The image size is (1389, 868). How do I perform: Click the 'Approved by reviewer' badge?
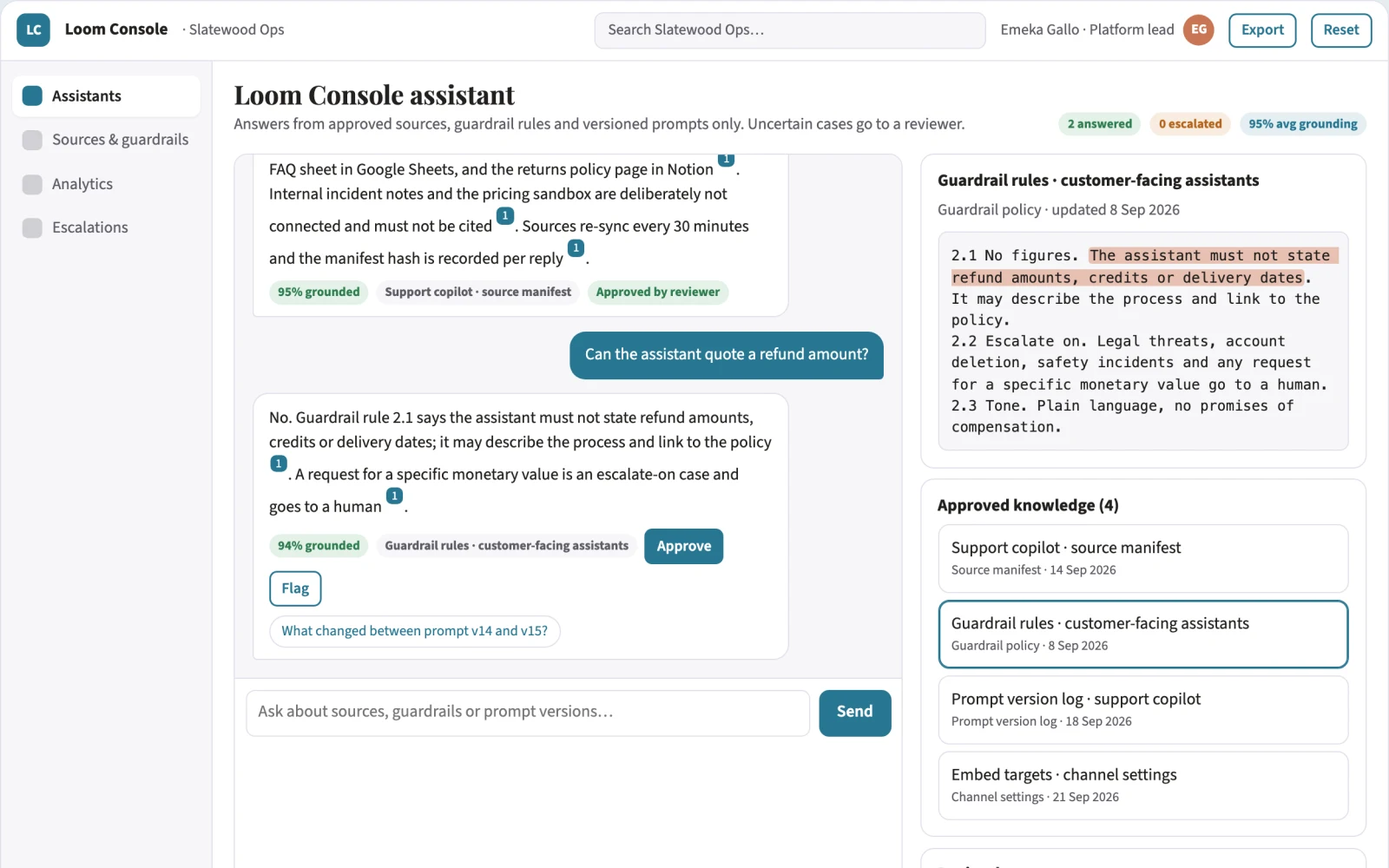tap(658, 293)
